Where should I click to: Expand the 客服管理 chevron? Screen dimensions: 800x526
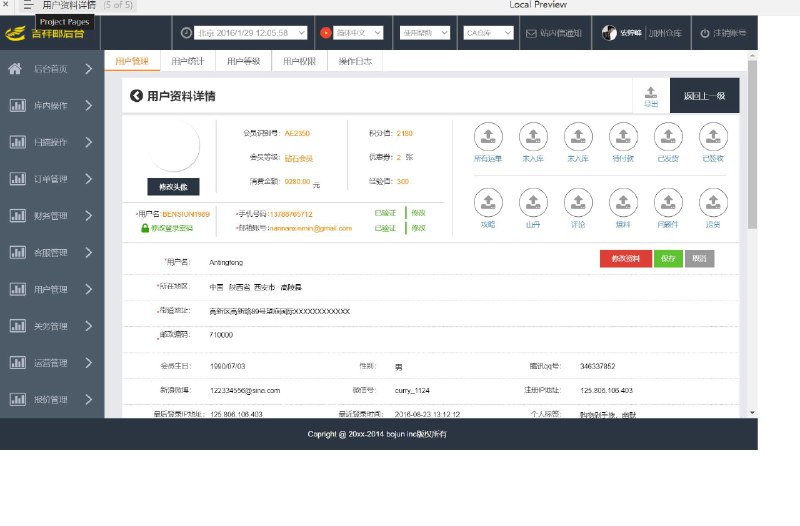click(x=89, y=253)
